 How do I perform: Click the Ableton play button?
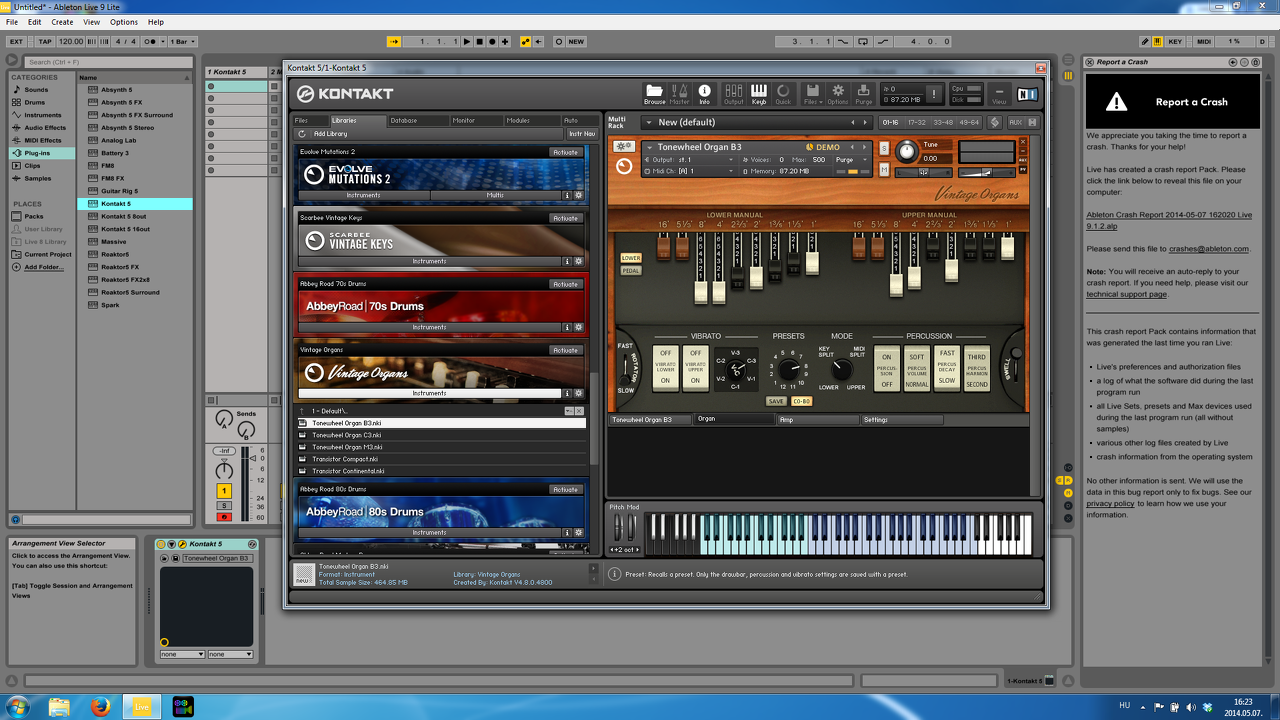pyautogui.click(x=467, y=42)
